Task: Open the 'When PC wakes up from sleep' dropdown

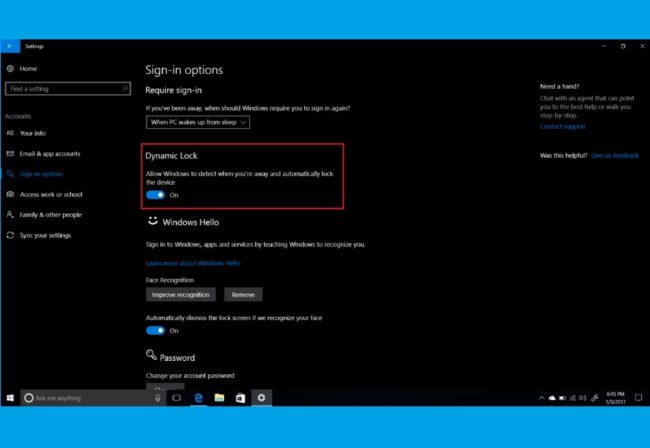Action: coord(198,122)
